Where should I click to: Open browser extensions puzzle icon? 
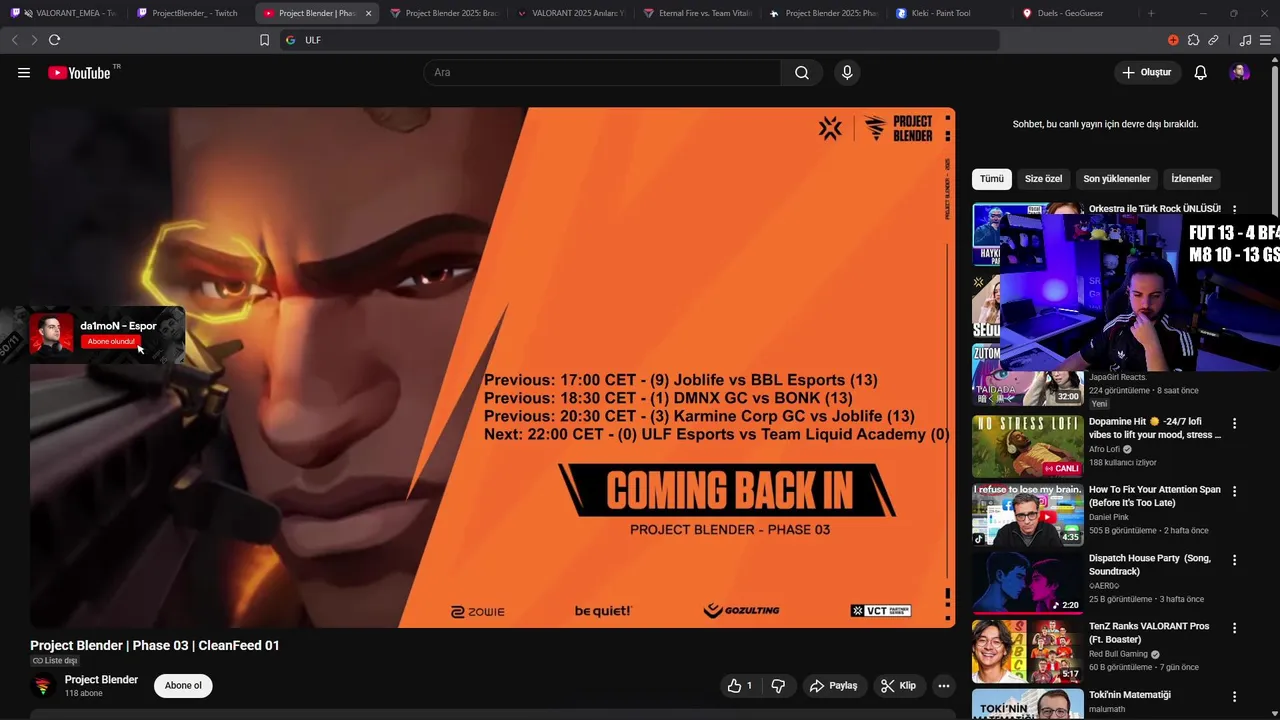click(1193, 40)
